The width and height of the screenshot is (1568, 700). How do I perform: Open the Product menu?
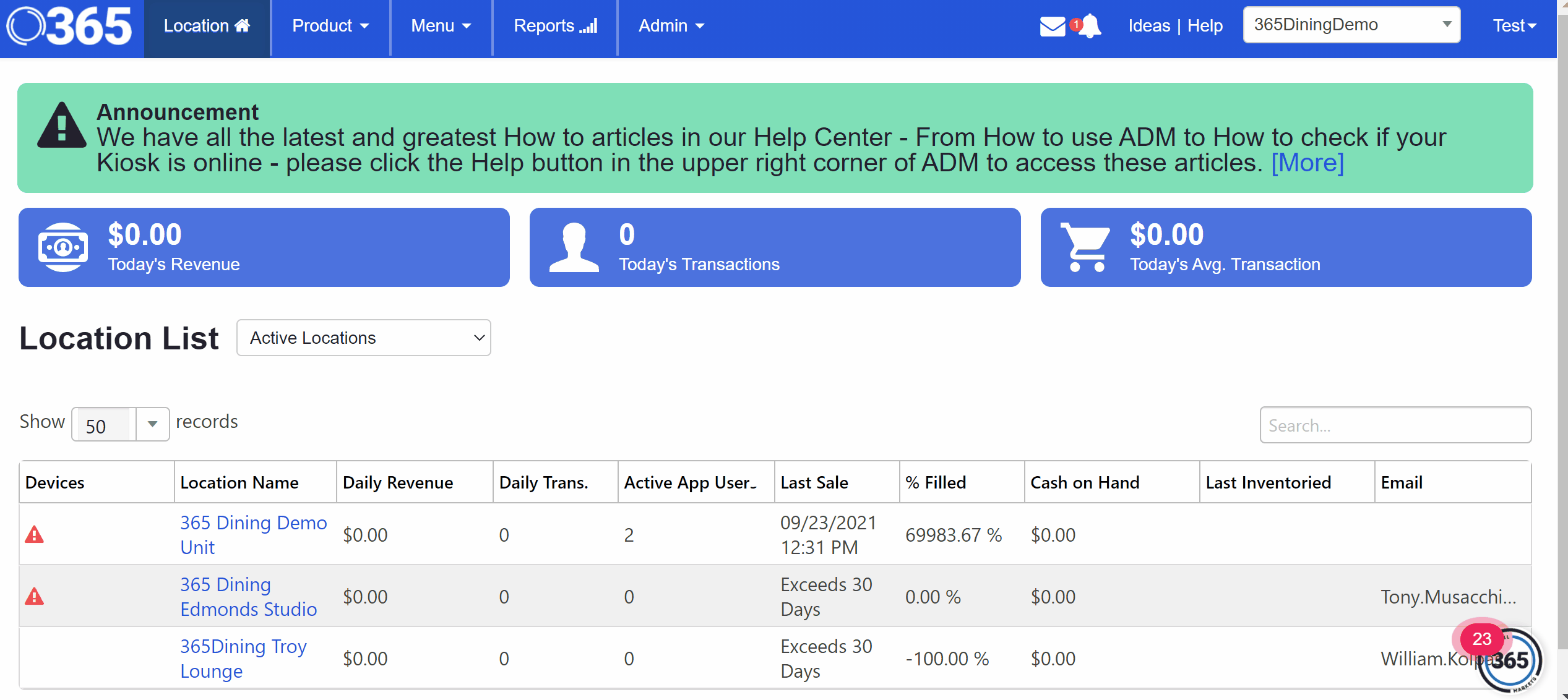coord(330,26)
